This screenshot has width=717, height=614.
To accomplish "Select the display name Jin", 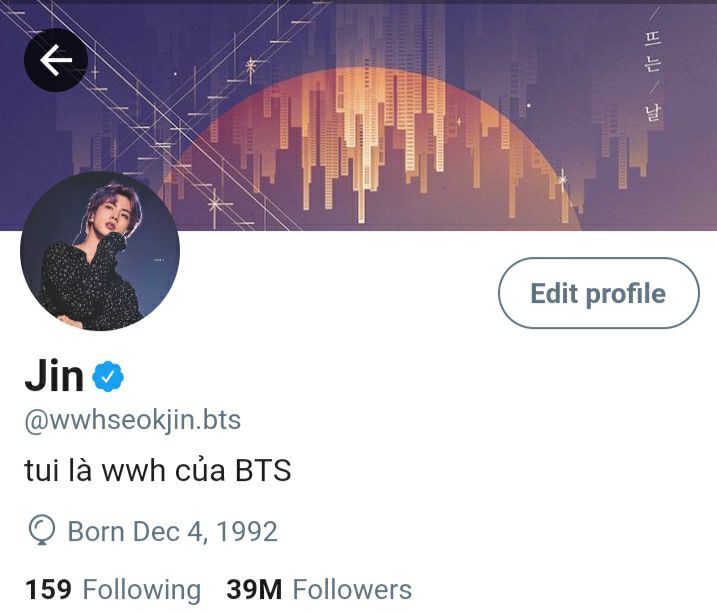I will coord(54,376).
